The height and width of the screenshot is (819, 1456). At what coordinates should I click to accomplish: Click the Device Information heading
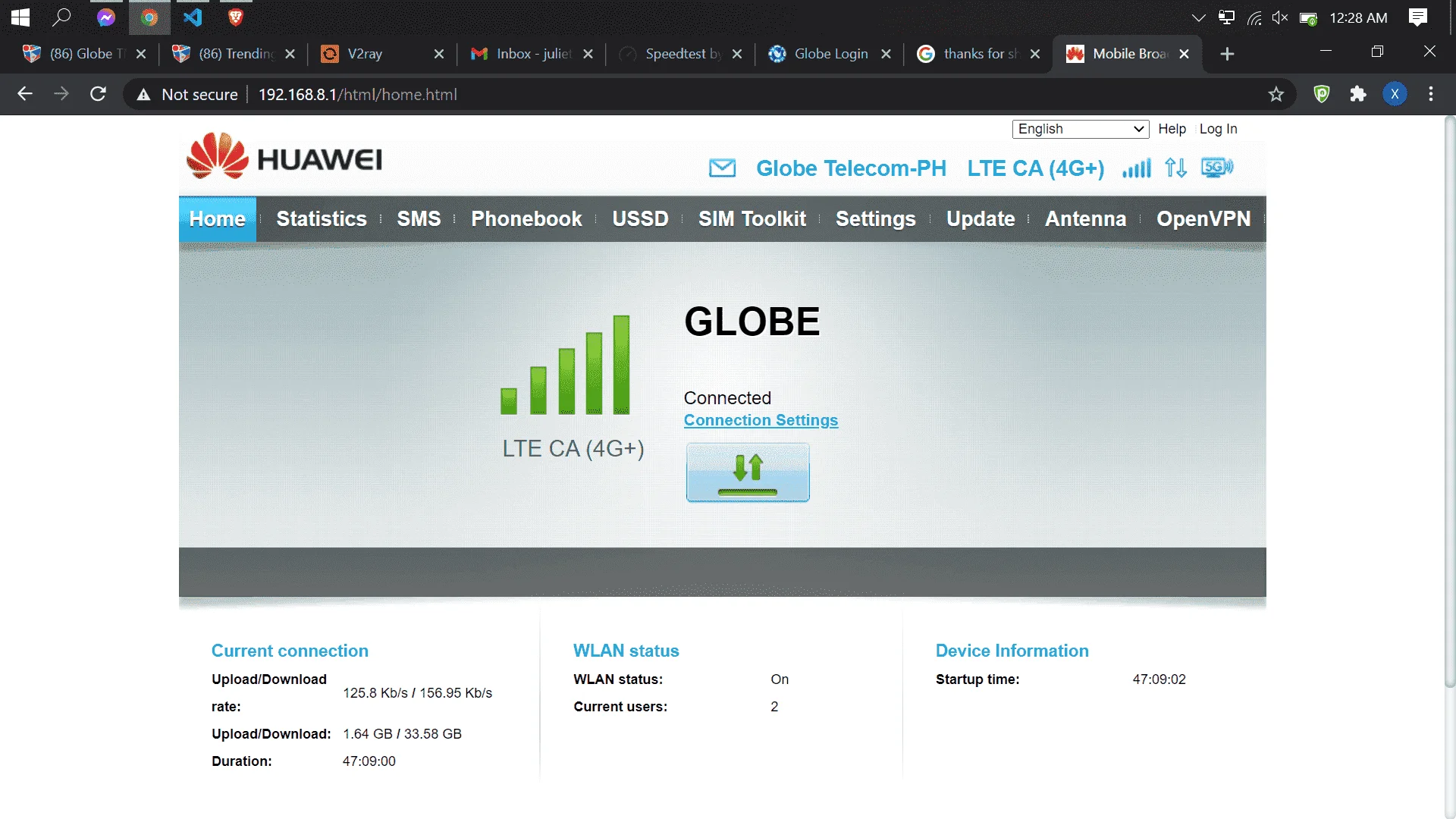(1012, 651)
